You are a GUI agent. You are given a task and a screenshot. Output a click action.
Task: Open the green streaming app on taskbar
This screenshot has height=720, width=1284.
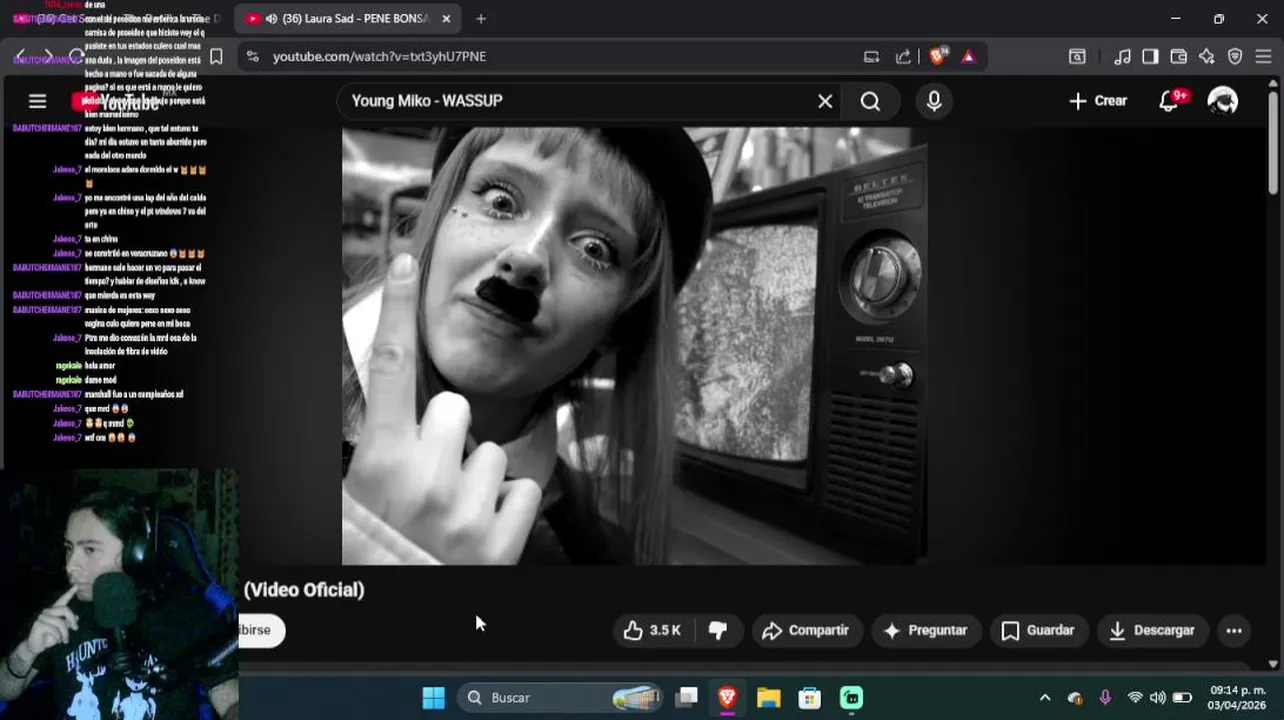(851, 697)
